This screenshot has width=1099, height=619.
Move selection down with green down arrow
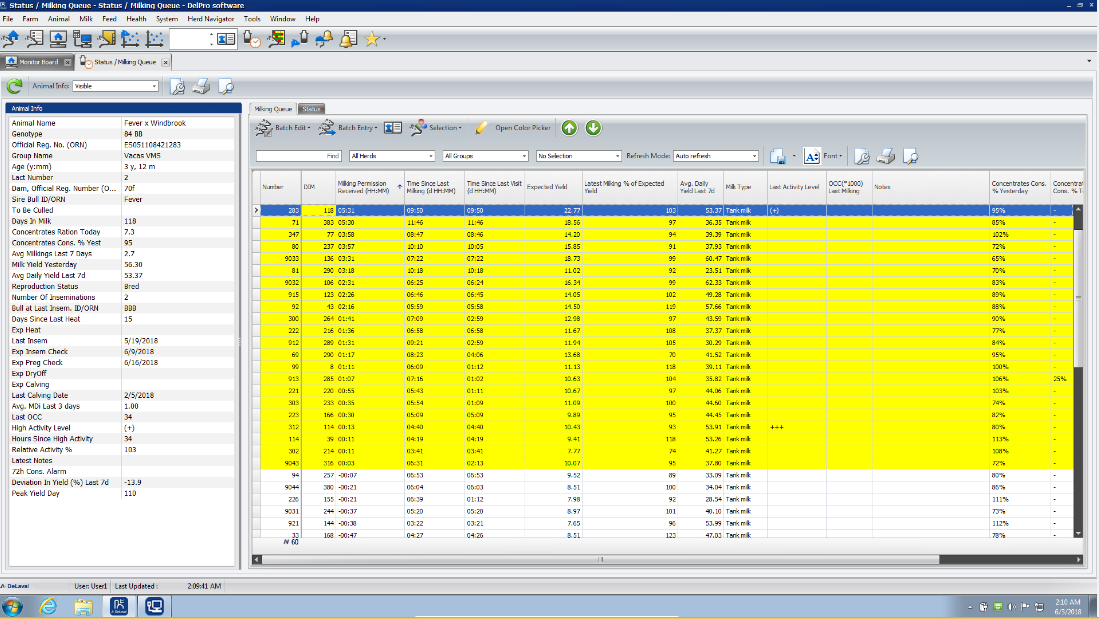(x=593, y=127)
